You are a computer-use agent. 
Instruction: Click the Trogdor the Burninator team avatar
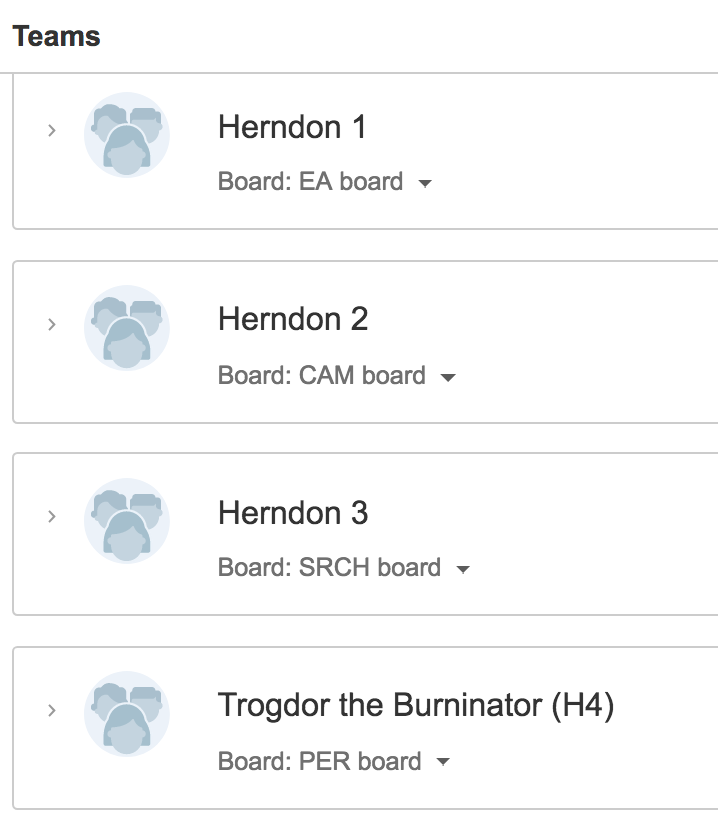pyautogui.click(x=127, y=714)
